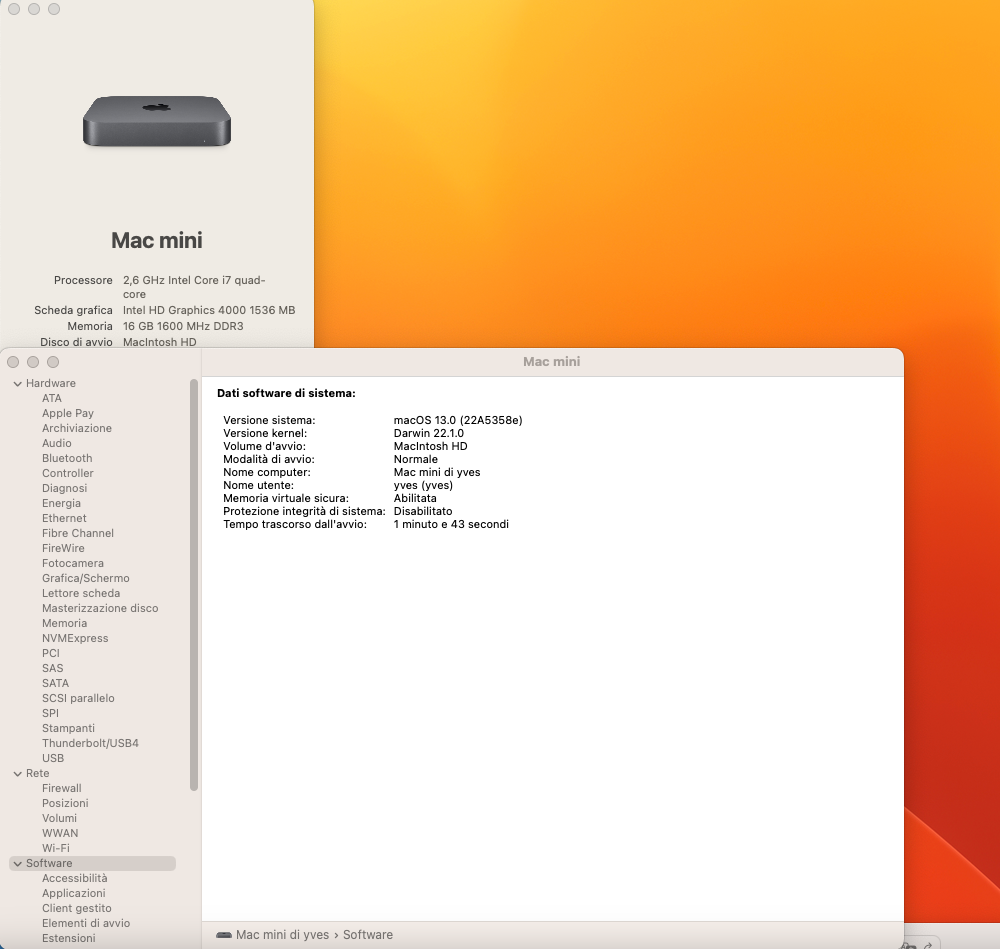Open the Archiviazione hardware entry
This screenshot has width=1000, height=949.
click(77, 428)
